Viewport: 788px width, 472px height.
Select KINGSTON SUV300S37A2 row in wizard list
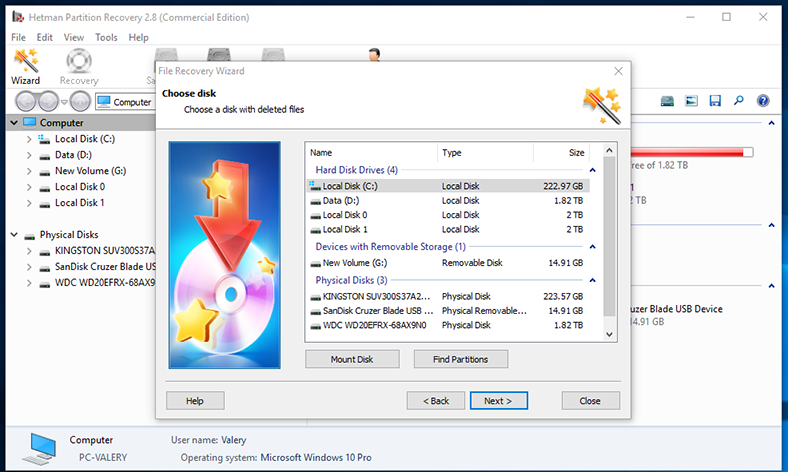(x=448, y=296)
